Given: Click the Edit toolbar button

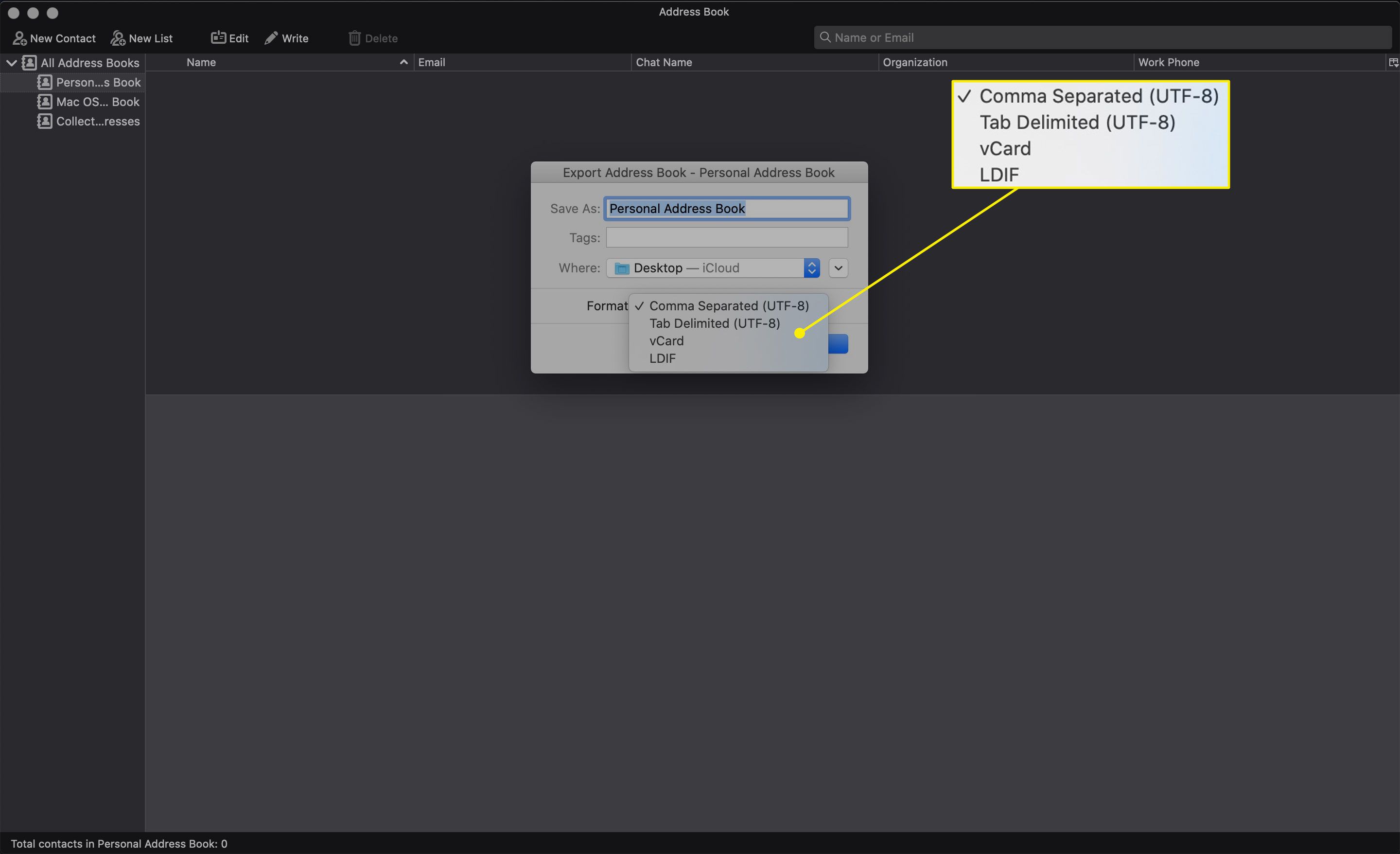Looking at the screenshot, I should coord(229,38).
